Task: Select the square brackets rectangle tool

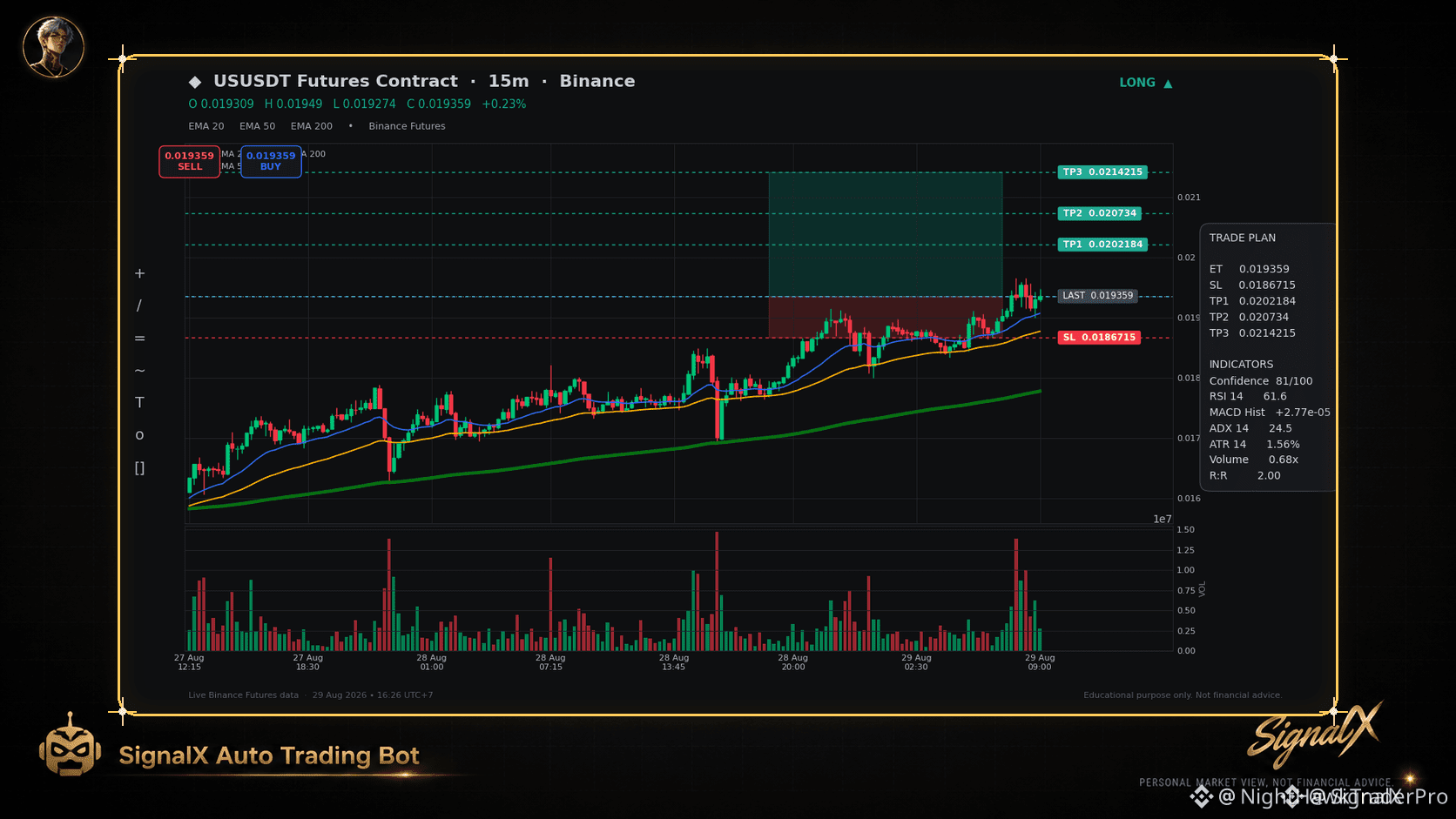Action: 139,467
